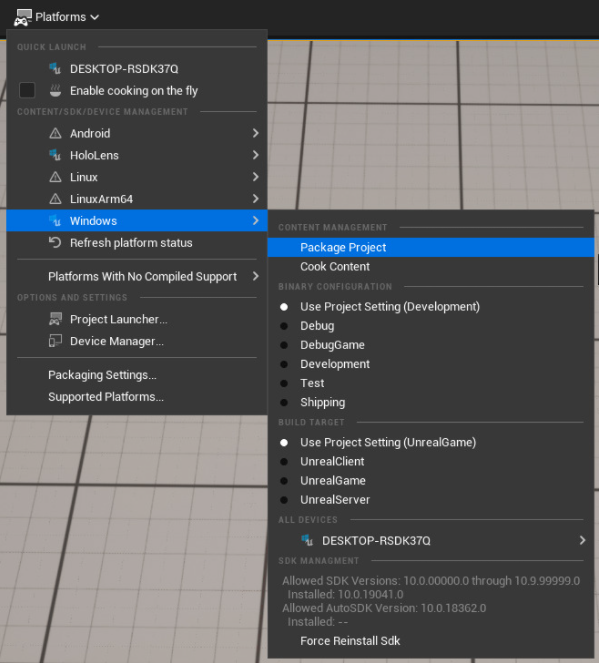Open Project Launcher...

pos(137,319)
